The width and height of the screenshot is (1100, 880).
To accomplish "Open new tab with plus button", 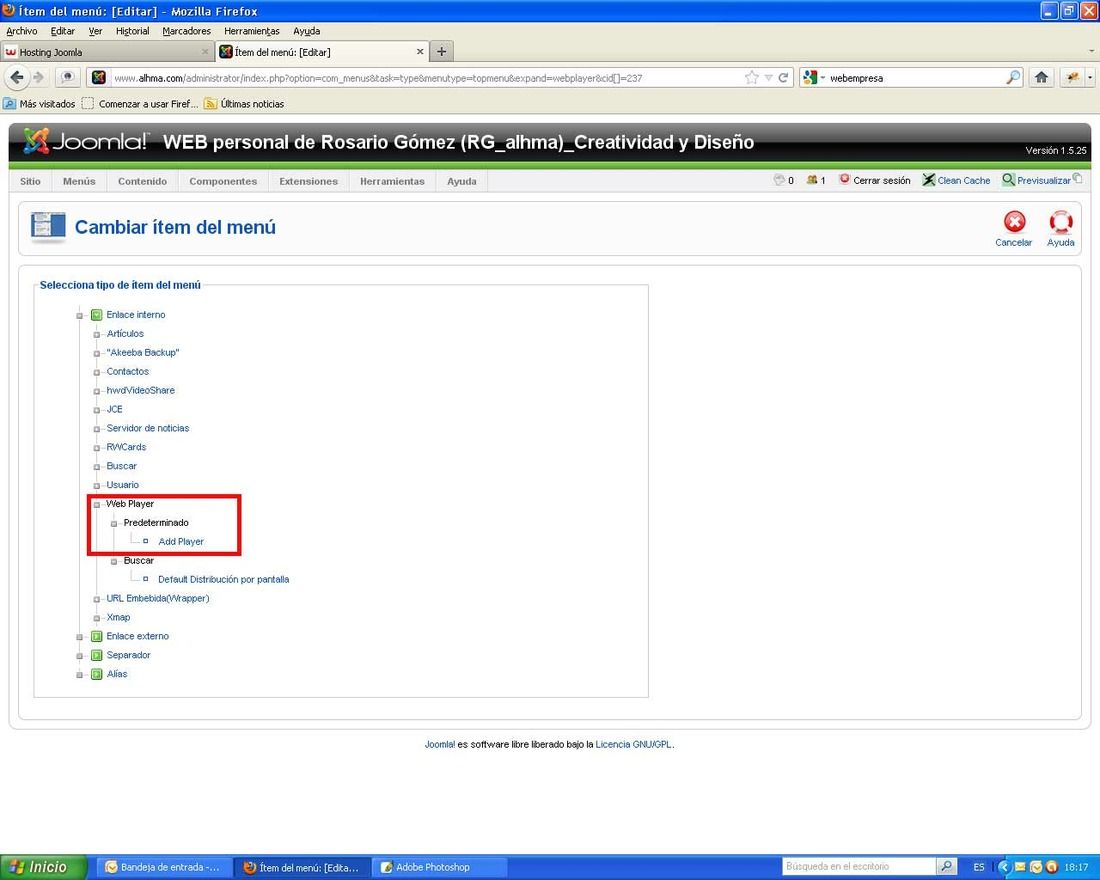I will [441, 51].
